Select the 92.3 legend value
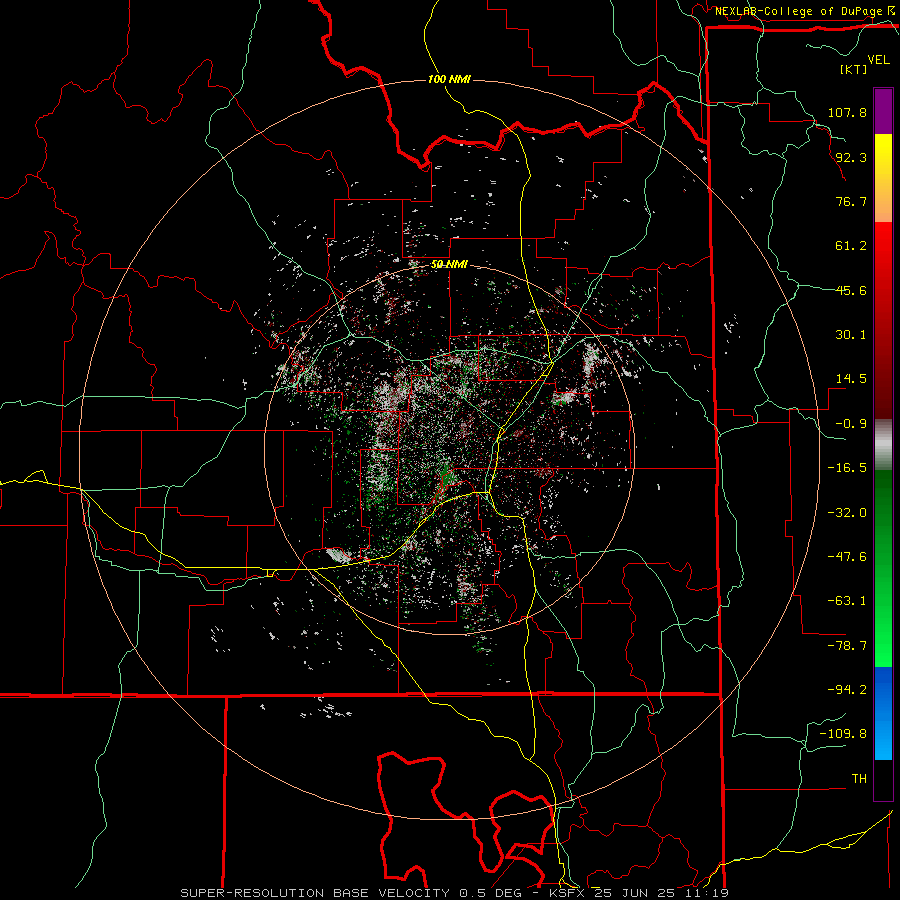The height and width of the screenshot is (900, 900). click(x=851, y=157)
